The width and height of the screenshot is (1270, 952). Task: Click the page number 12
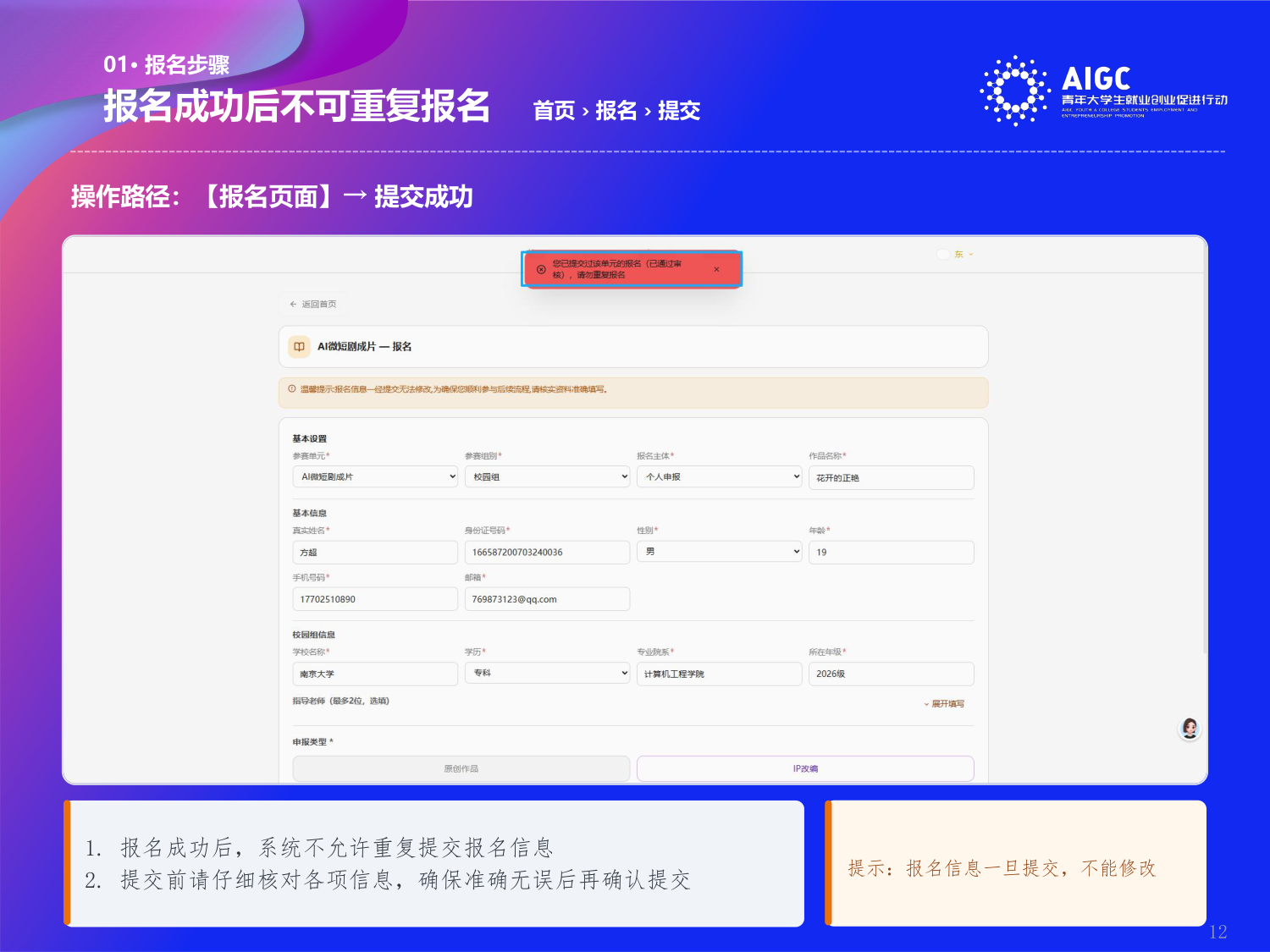pos(1218,932)
